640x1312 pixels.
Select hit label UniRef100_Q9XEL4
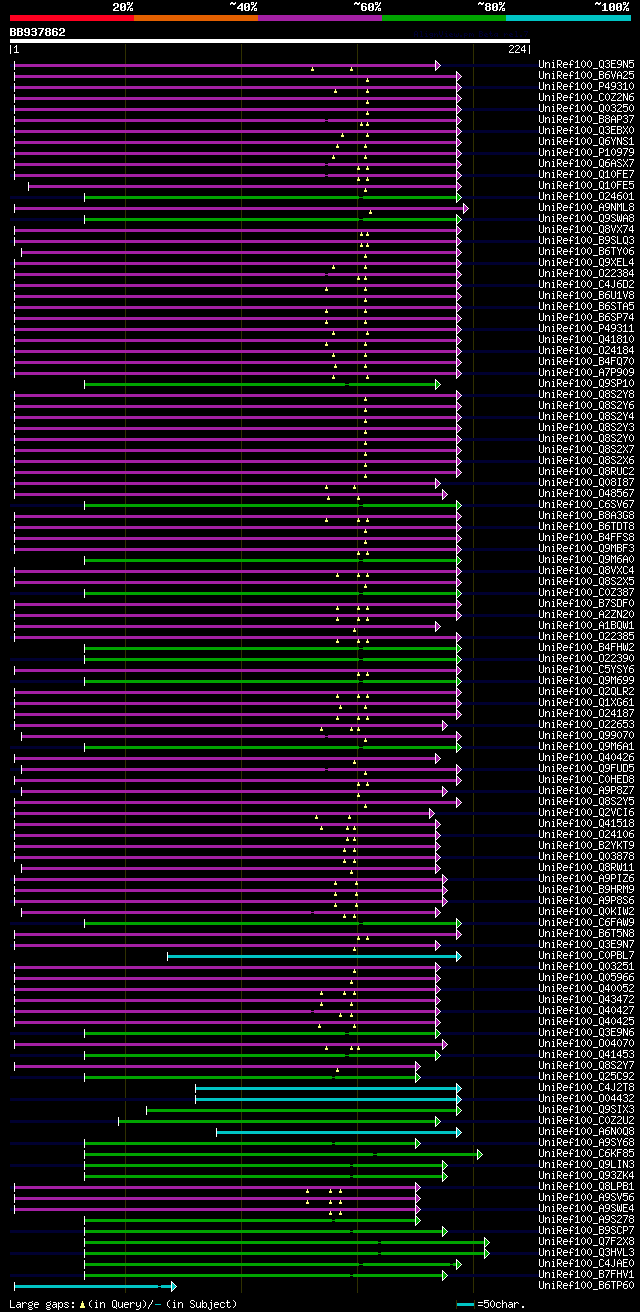[586, 262]
